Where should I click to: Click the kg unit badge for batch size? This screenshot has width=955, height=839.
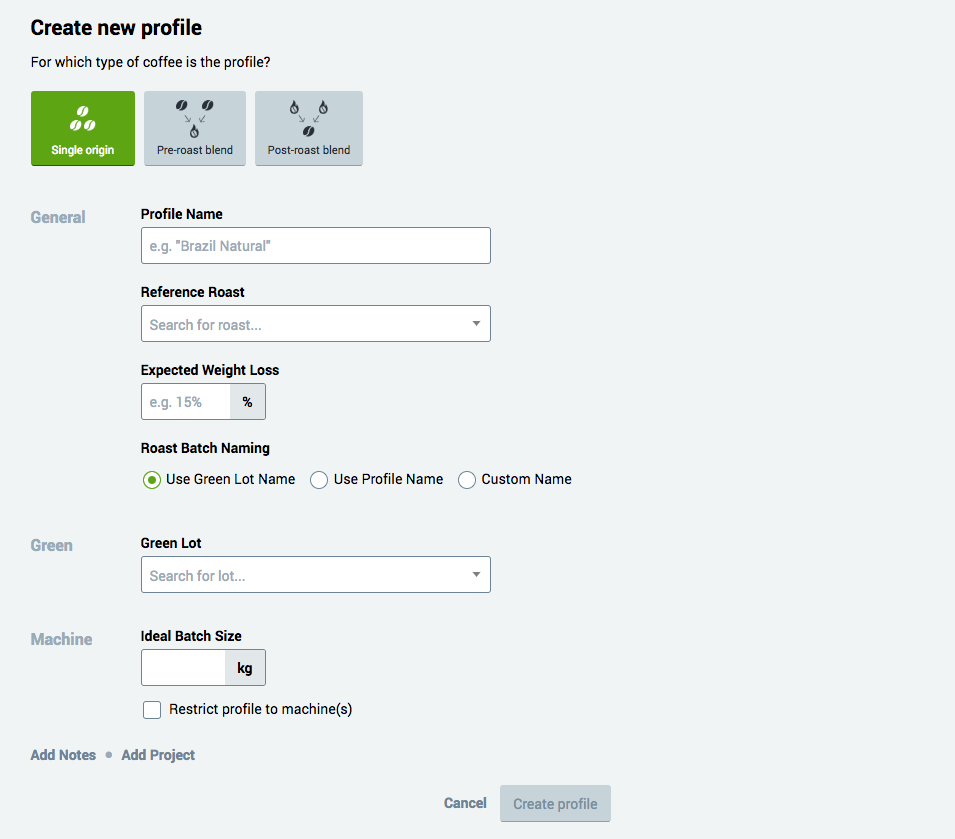[x=245, y=668]
